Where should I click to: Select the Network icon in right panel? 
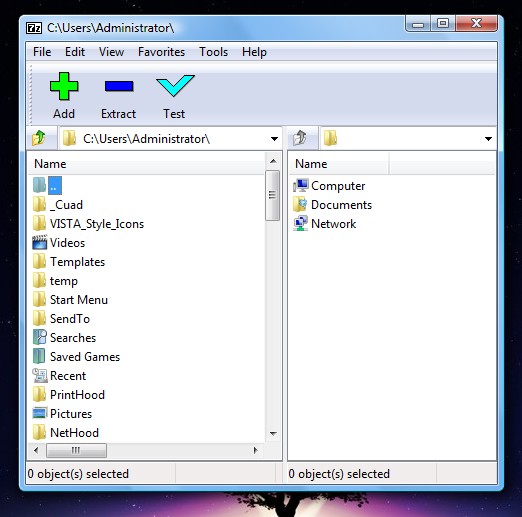point(300,223)
